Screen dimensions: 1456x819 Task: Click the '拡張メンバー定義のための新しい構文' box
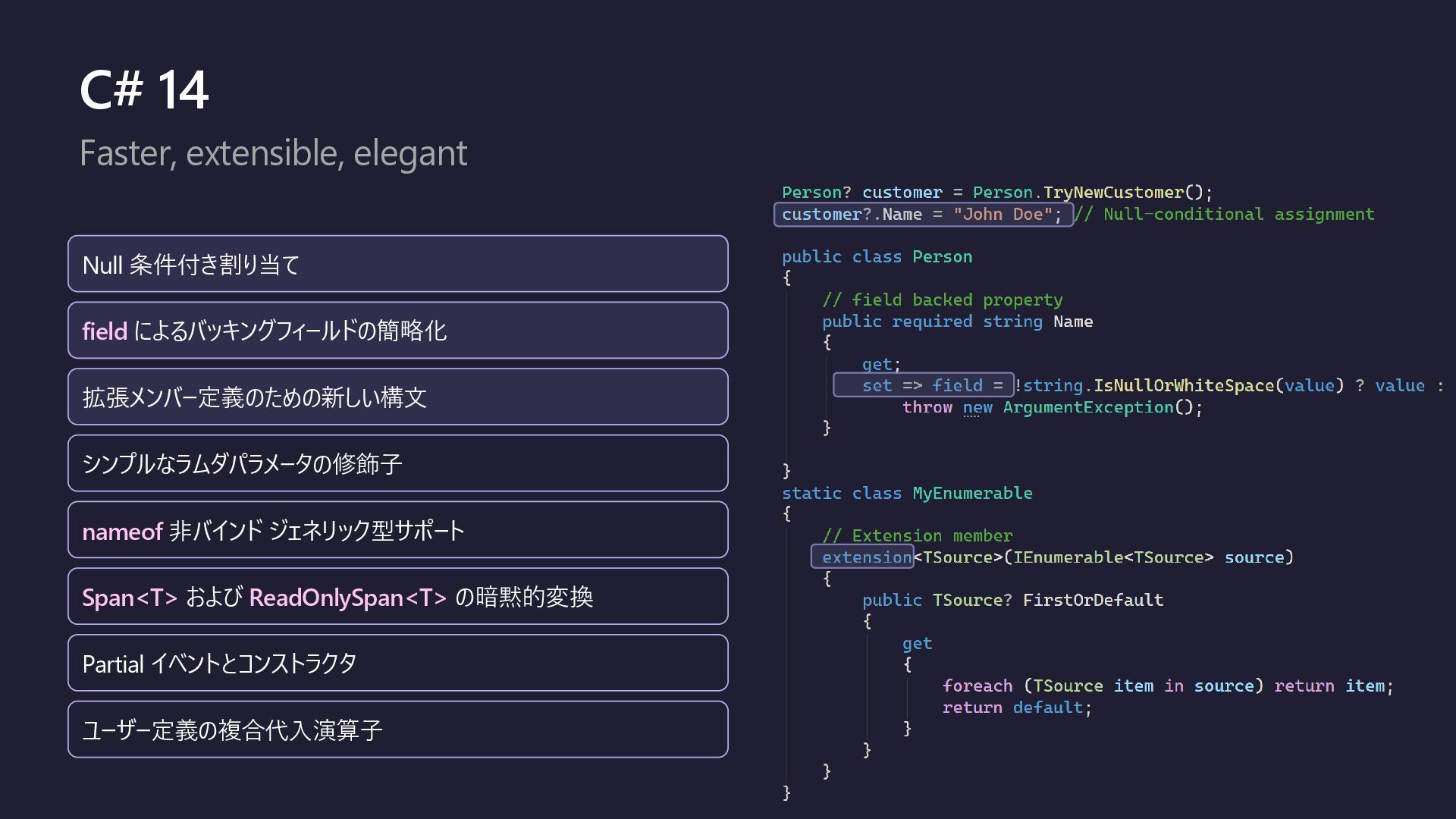click(x=397, y=397)
